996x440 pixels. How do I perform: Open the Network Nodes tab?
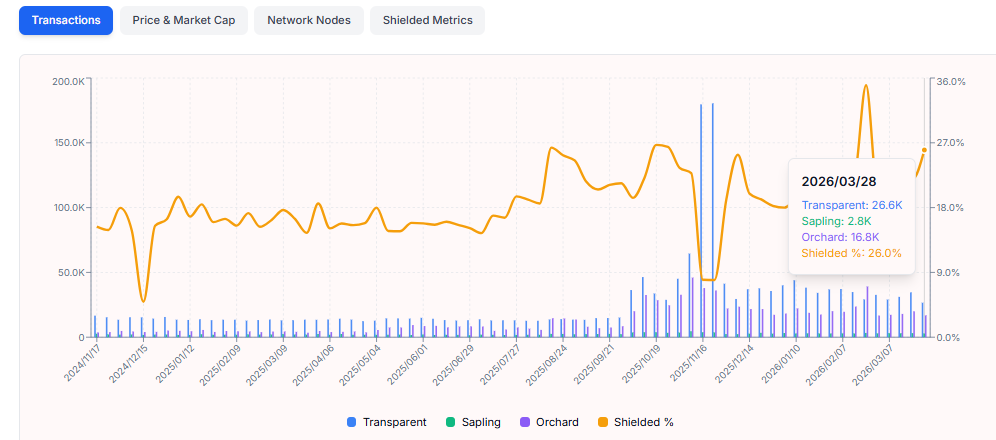click(x=308, y=20)
